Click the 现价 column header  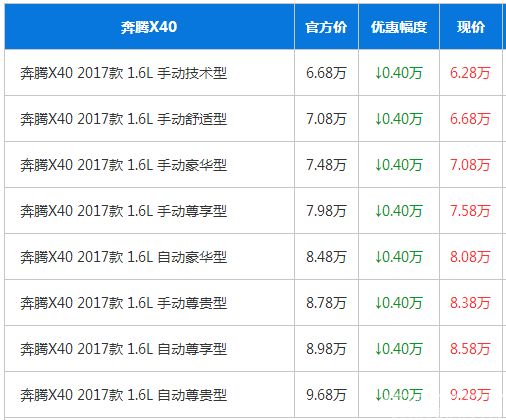click(471, 27)
